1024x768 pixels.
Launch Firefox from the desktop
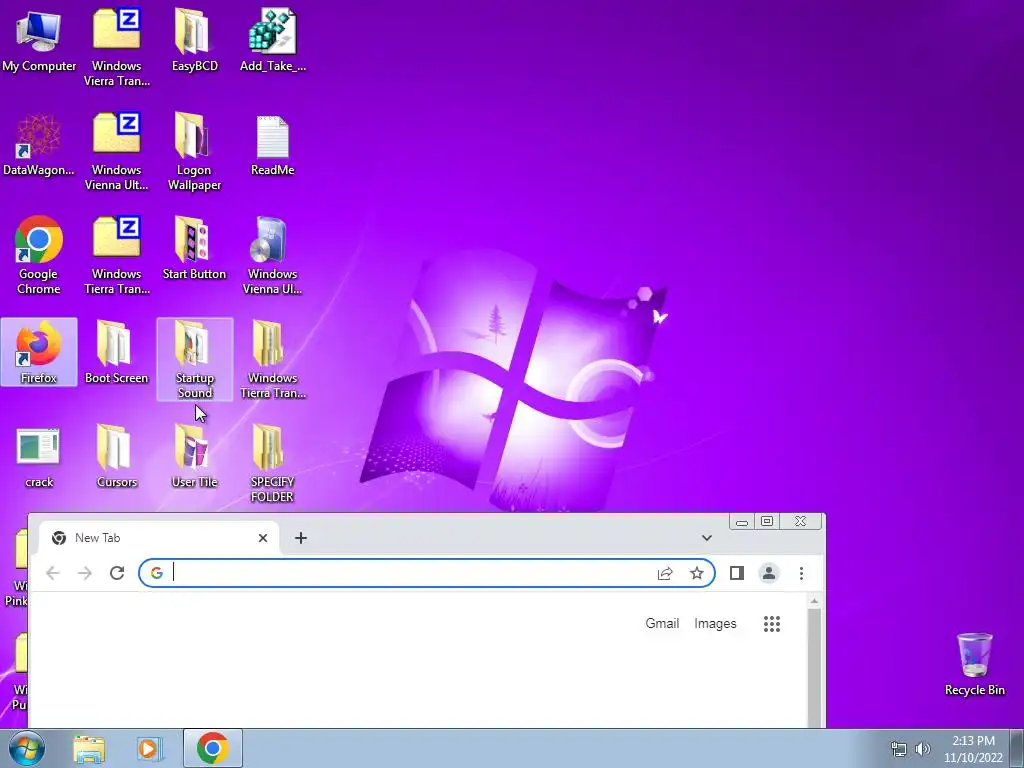coord(39,352)
